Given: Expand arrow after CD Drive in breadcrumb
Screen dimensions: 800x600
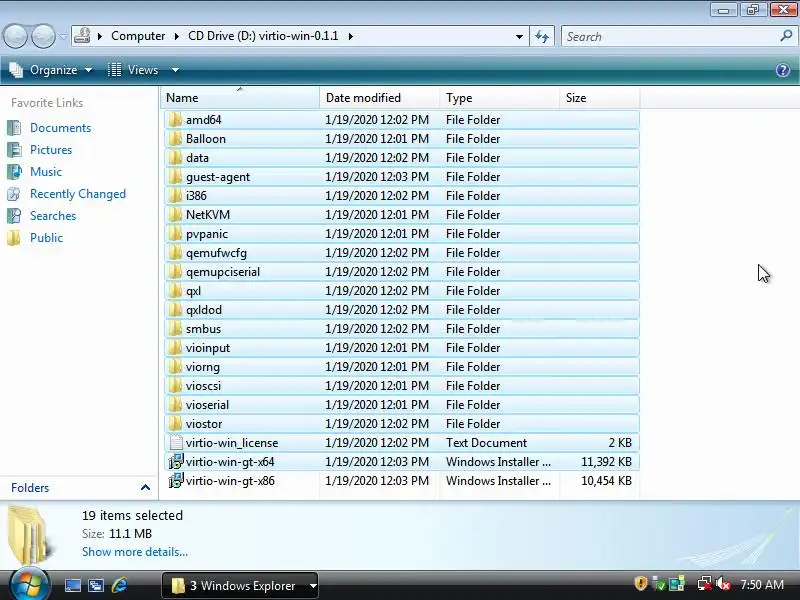Looking at the screenshot, I should (x=351, y=36).
